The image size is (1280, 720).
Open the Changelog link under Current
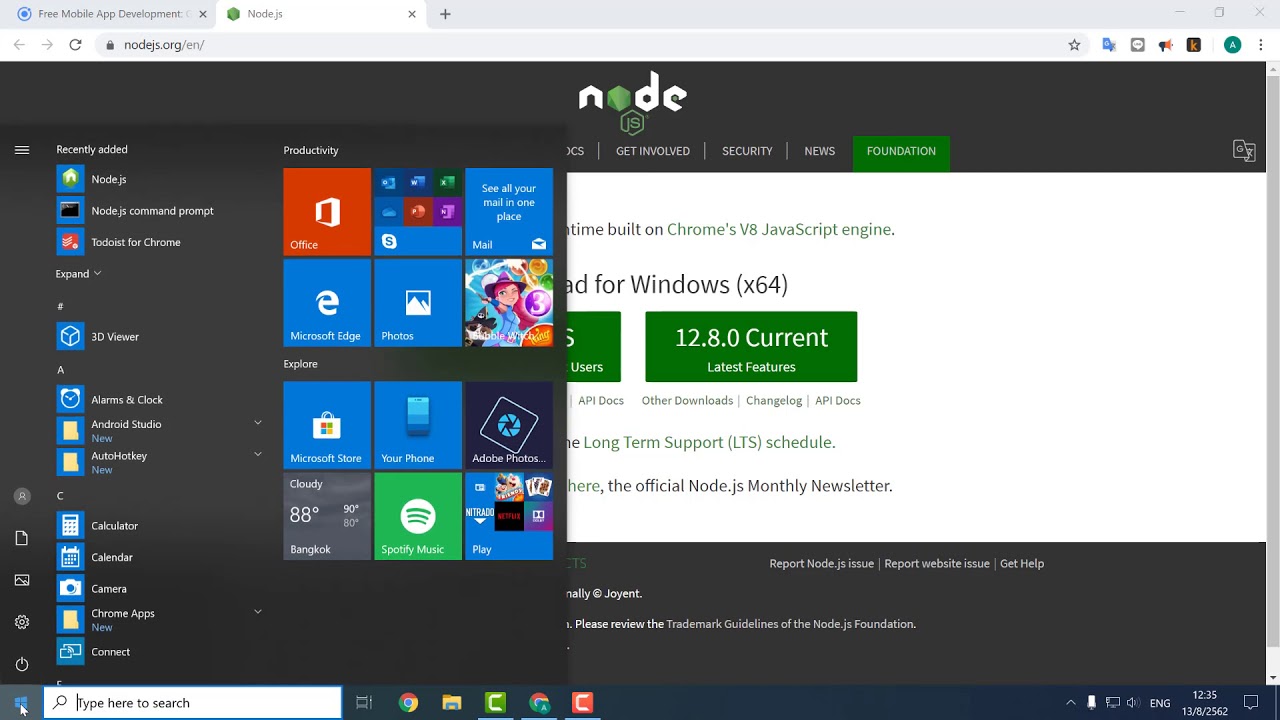point(774,400)
